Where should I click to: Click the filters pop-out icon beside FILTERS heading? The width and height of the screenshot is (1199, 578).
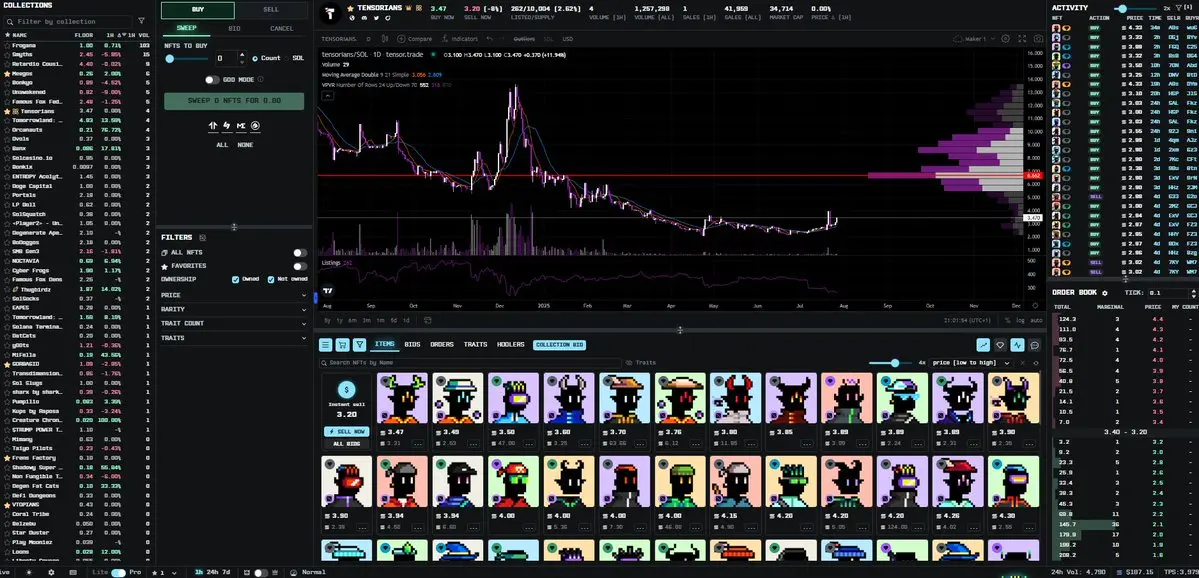coord(202,238)
